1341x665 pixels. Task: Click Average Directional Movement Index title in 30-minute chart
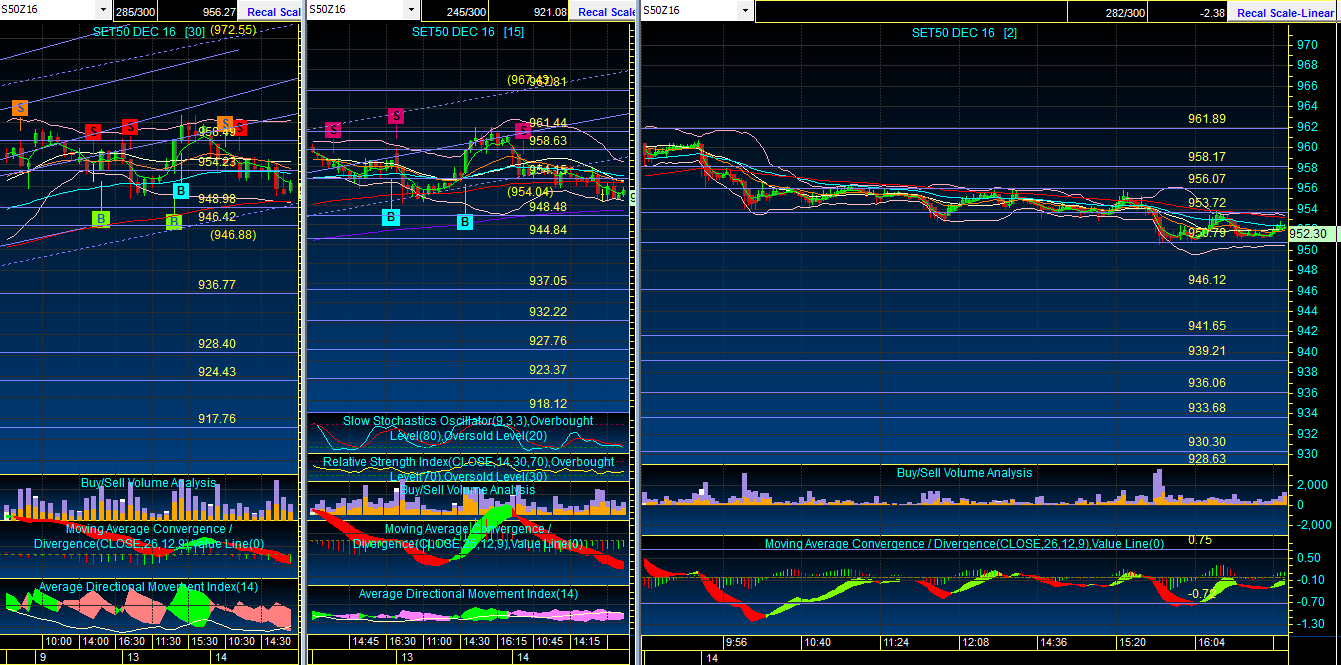148,587
